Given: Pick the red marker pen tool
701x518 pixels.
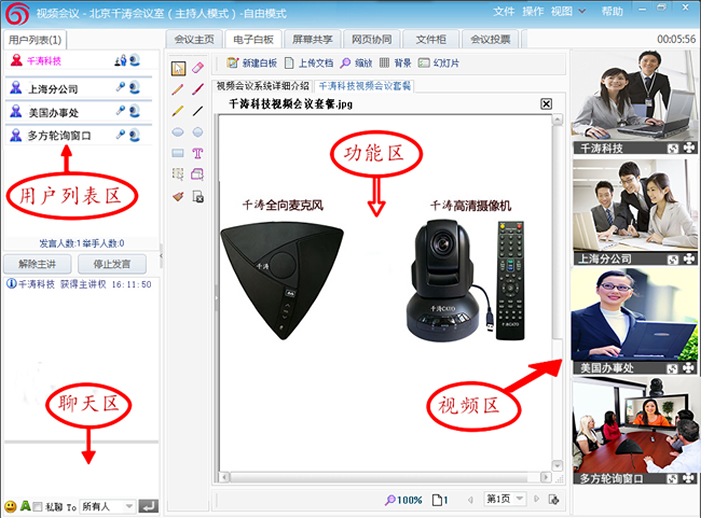Looking at the screenshot, I should 198,89.
